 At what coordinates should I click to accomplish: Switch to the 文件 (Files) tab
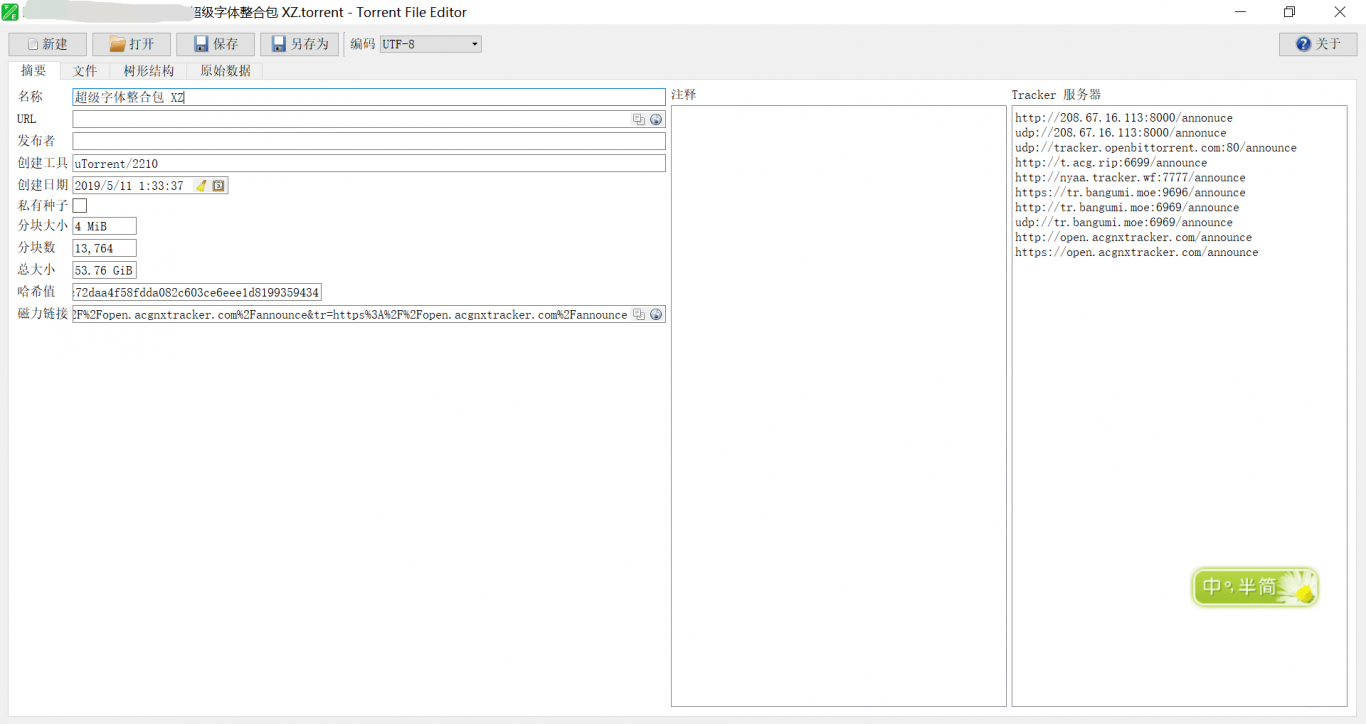[x=85, y=71]
